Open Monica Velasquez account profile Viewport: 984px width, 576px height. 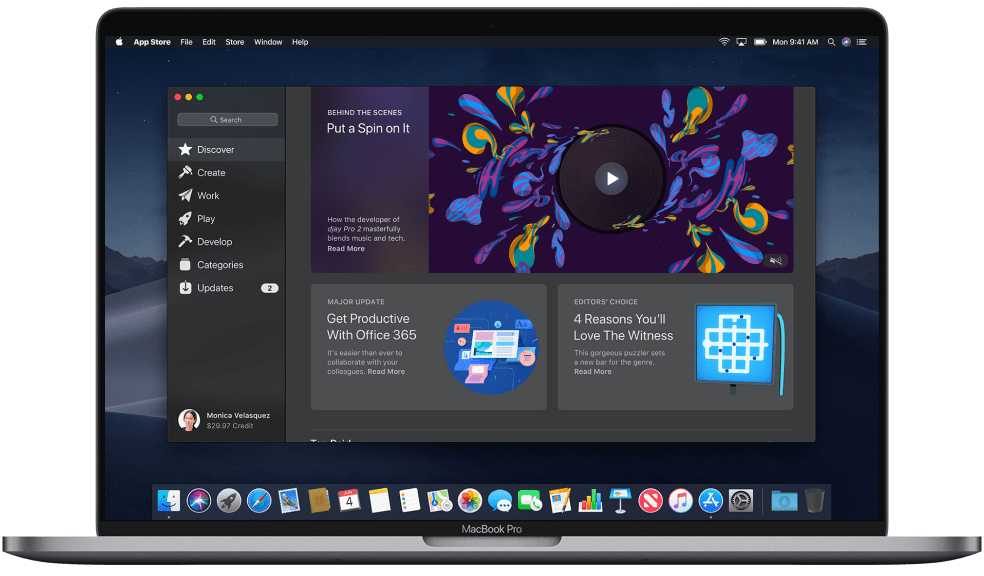[x=225, y=420]
